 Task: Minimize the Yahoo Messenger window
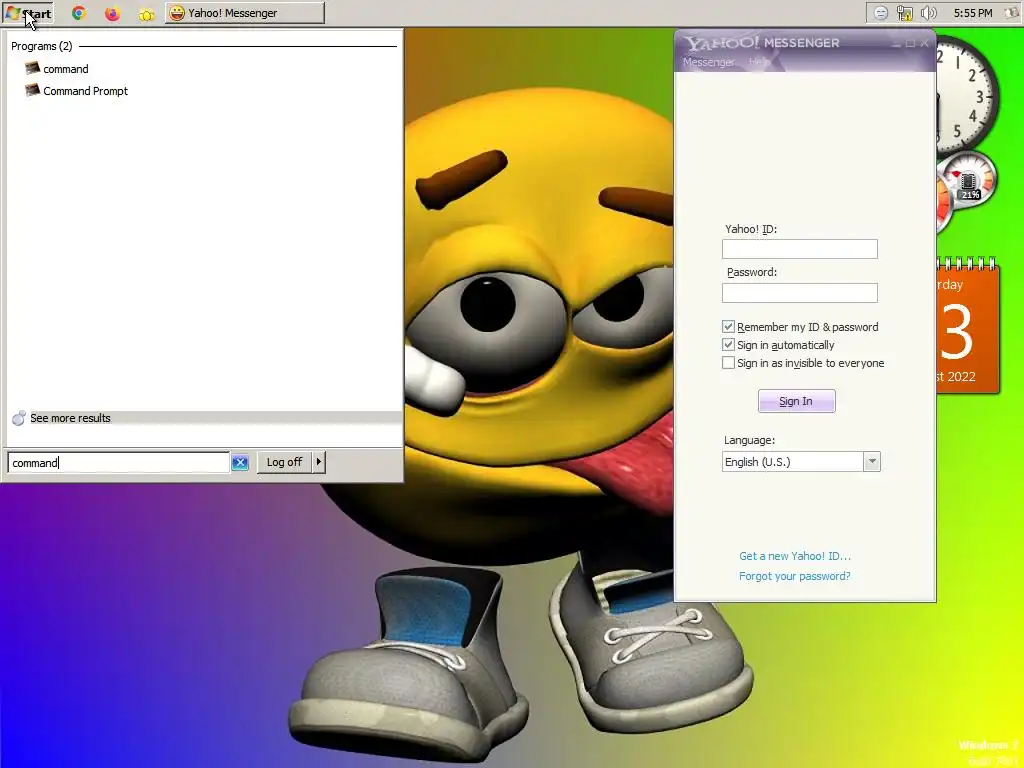896,44
